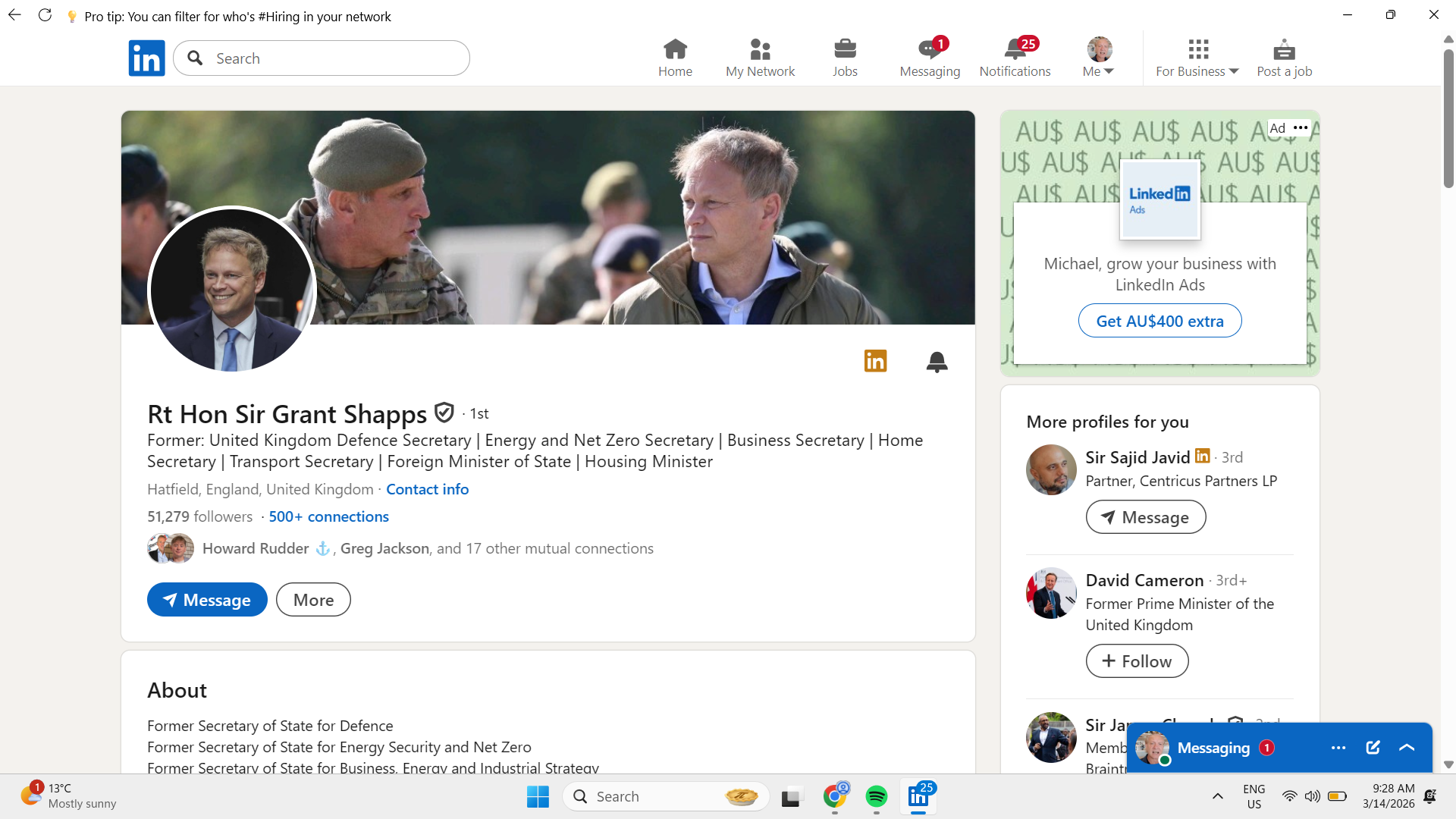Expand the Messaging overlay chevron
The image size is (1456, 819).
[1407, 748]
